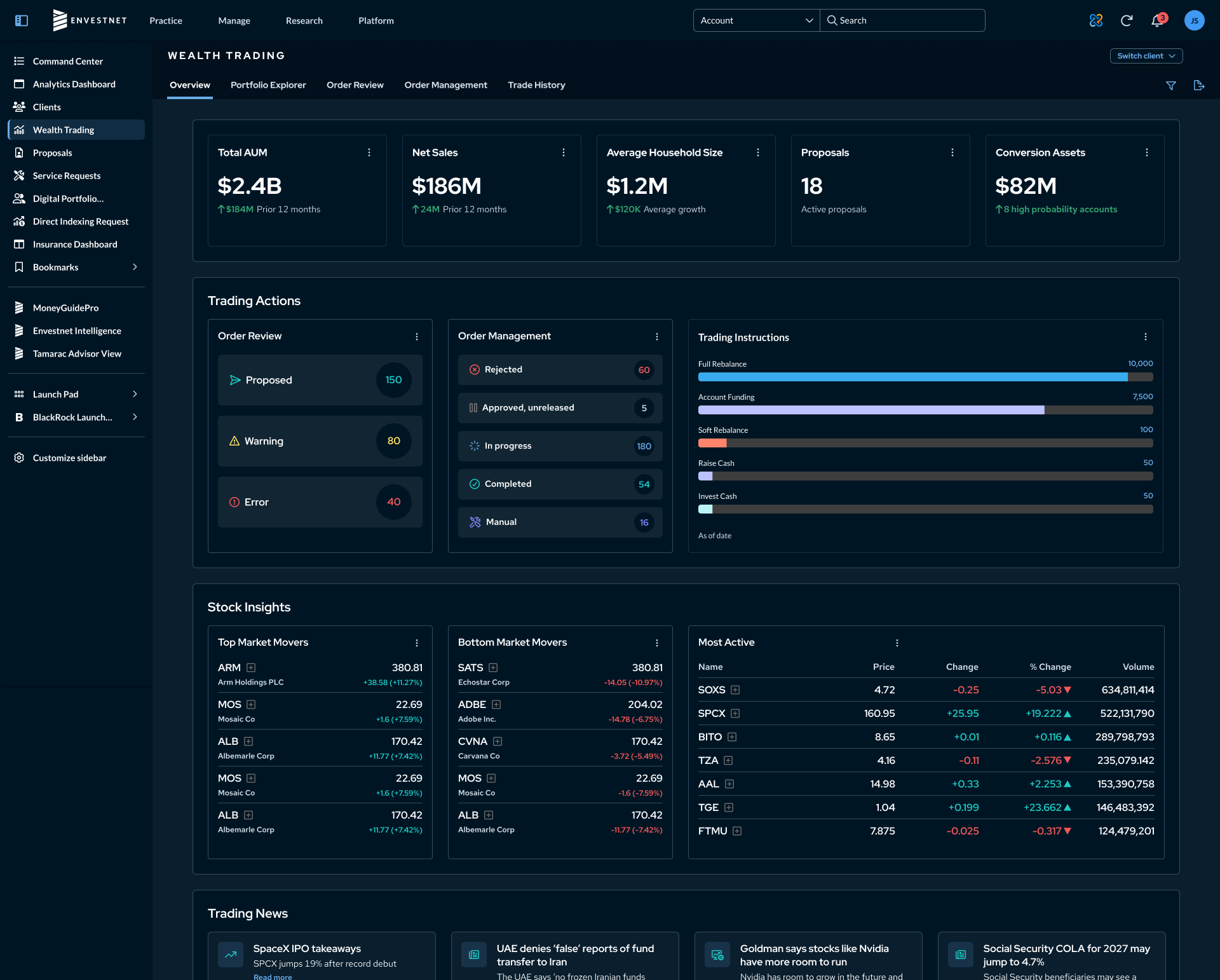
Task: Switch to Order Management tab
Action: coord(446,85)
